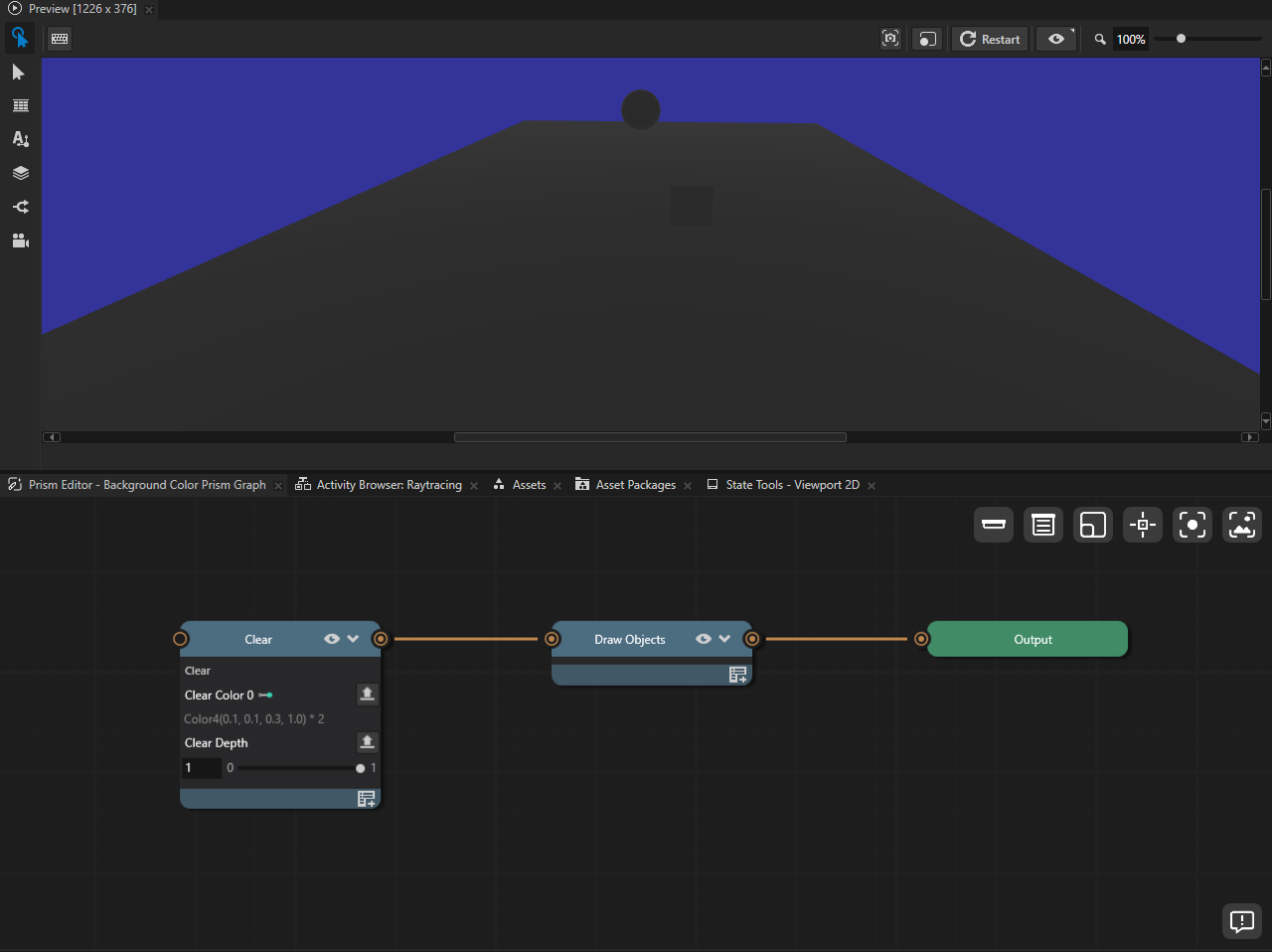Collapse all nodes icon in Prism Editor

pos(994,525)
